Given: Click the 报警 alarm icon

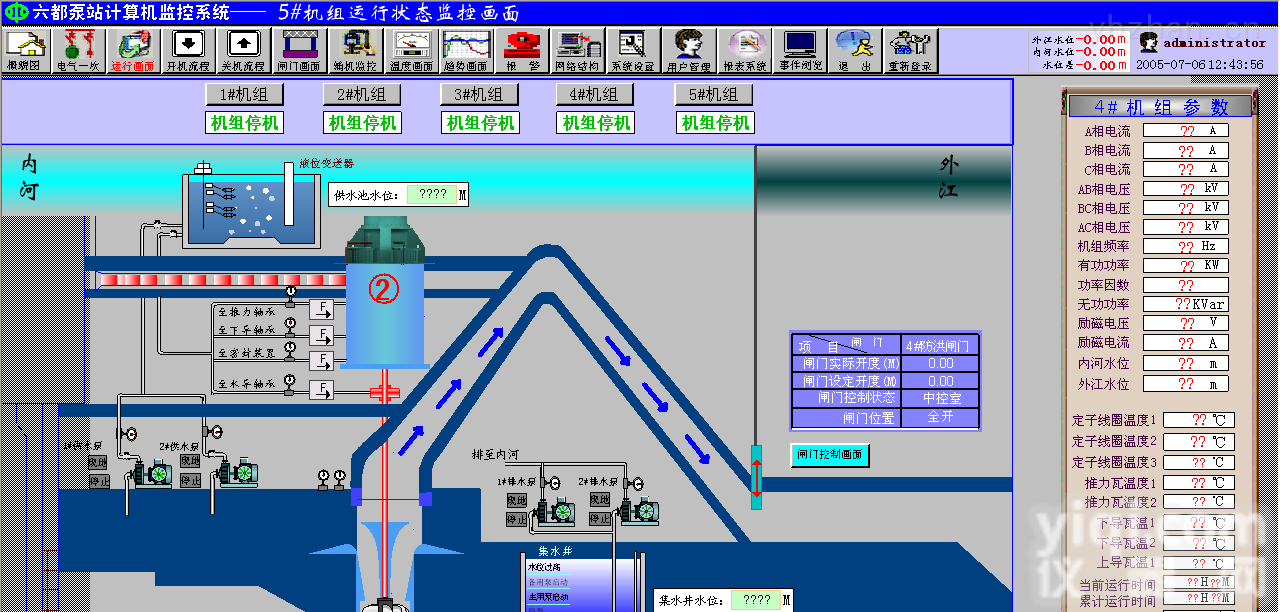Looking at the screenshot, I should [x=522, y=50].
